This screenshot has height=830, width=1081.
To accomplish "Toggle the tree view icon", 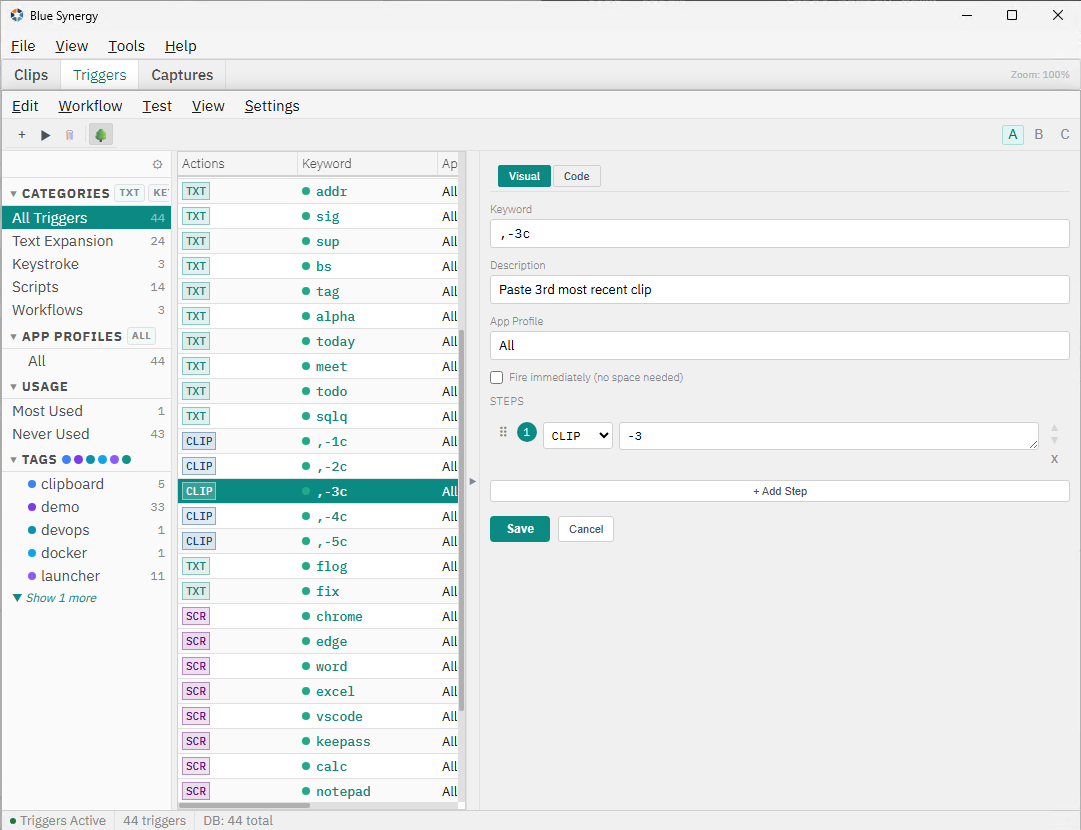I will (101, 135).
